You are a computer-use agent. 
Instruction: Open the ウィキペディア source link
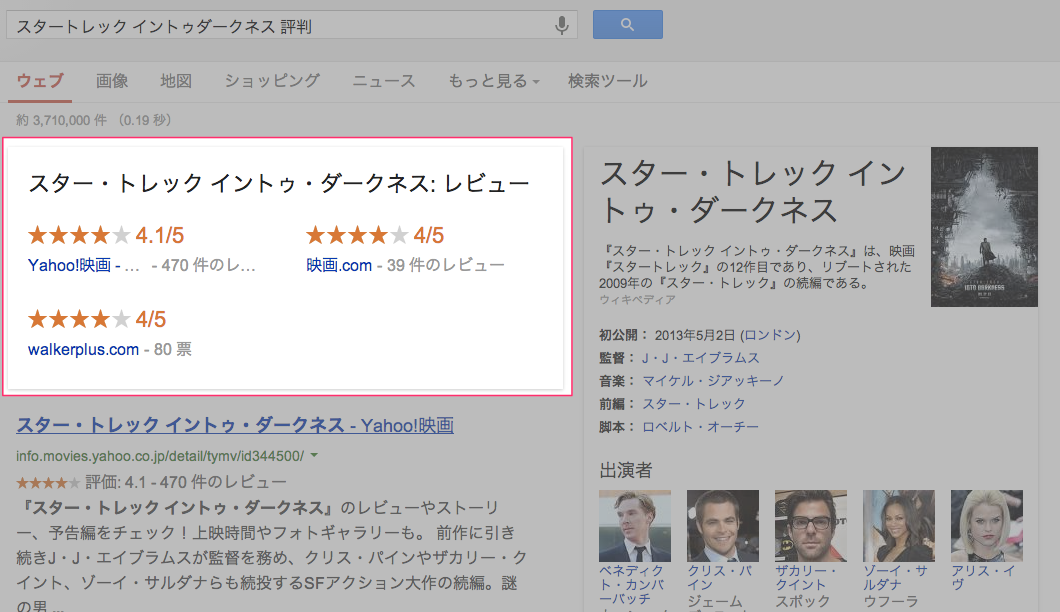637,300
